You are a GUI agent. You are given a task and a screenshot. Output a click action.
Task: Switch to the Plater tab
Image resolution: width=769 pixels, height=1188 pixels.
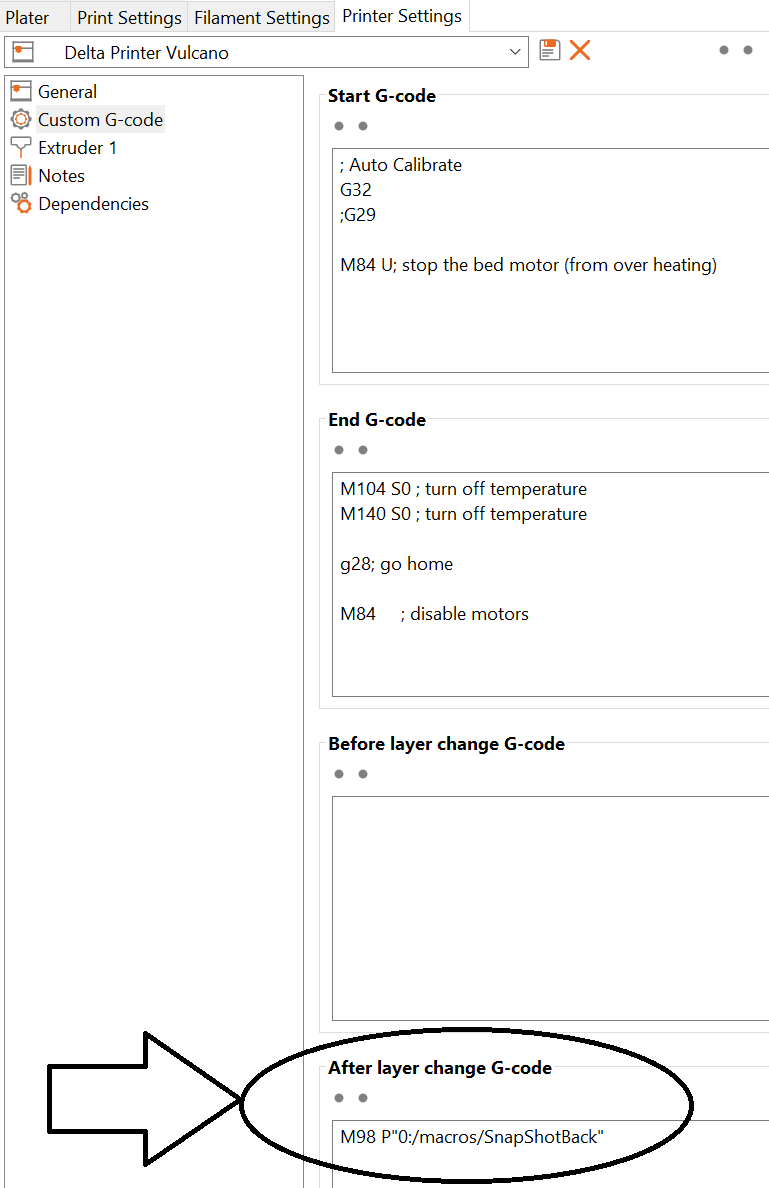tap(27, 17)
